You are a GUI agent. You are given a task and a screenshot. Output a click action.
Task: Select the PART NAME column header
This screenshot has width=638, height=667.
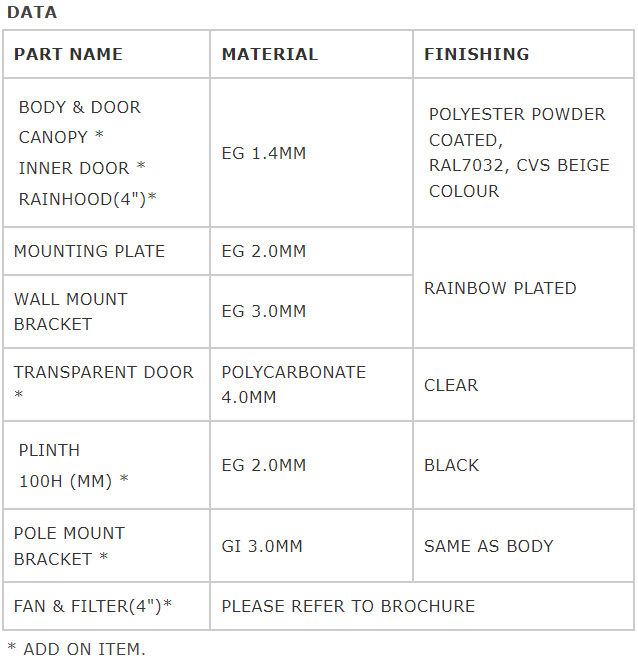[x=68, y=54]
